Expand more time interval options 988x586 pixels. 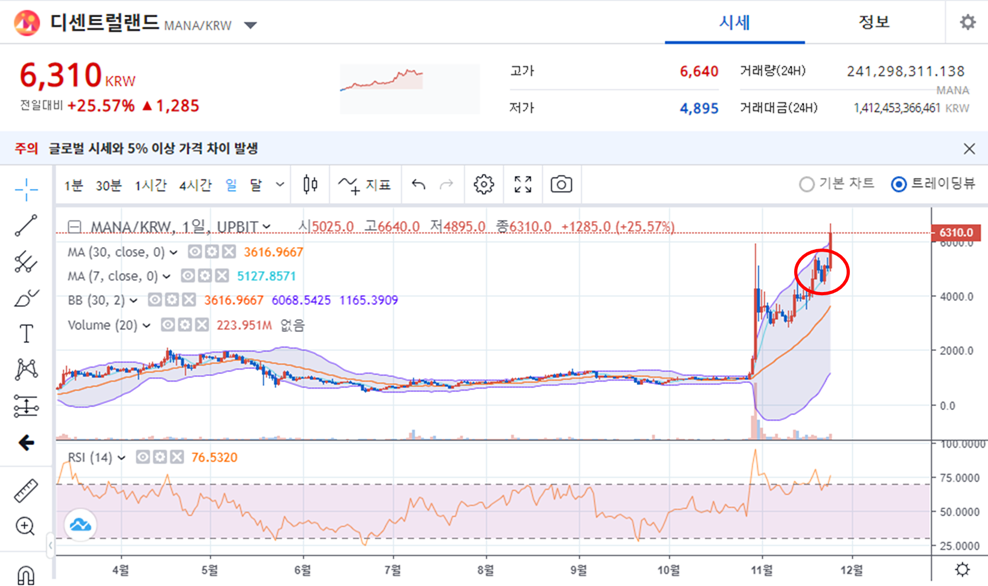click(280, 185)
